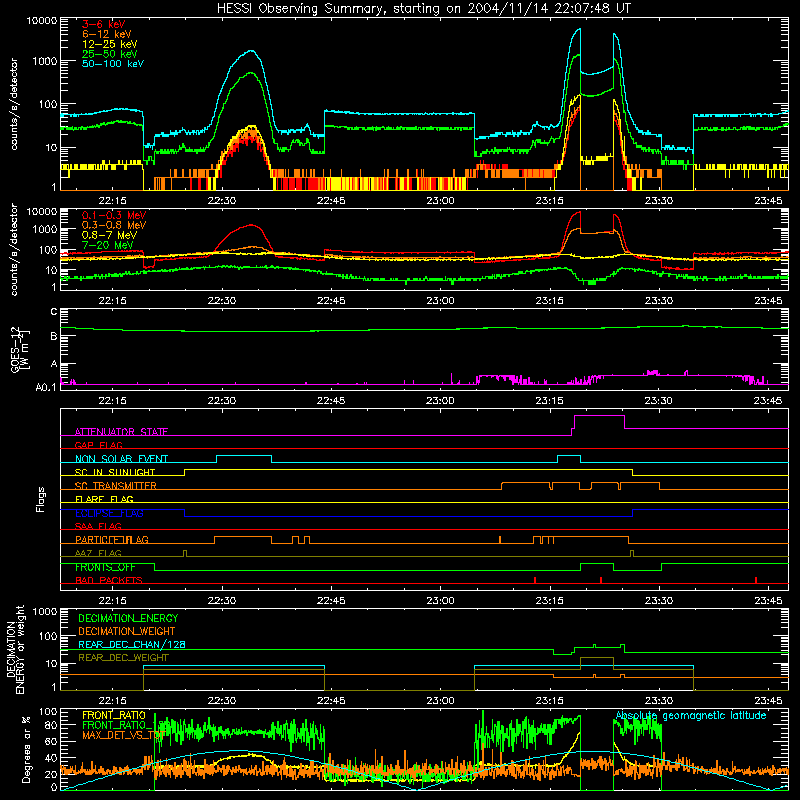Click the red 0.1-0.3 MeV legend label
Screen dimensions: 800x800
(x=114, y=215)
